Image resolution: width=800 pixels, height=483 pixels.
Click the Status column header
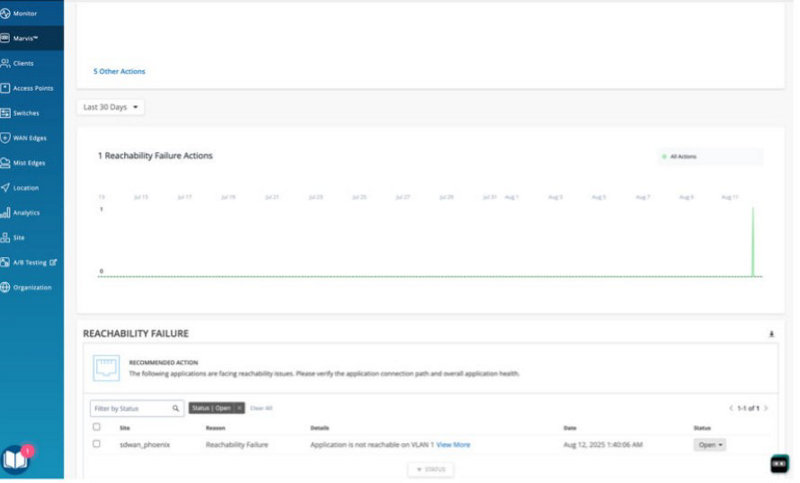tap(702, 428)
